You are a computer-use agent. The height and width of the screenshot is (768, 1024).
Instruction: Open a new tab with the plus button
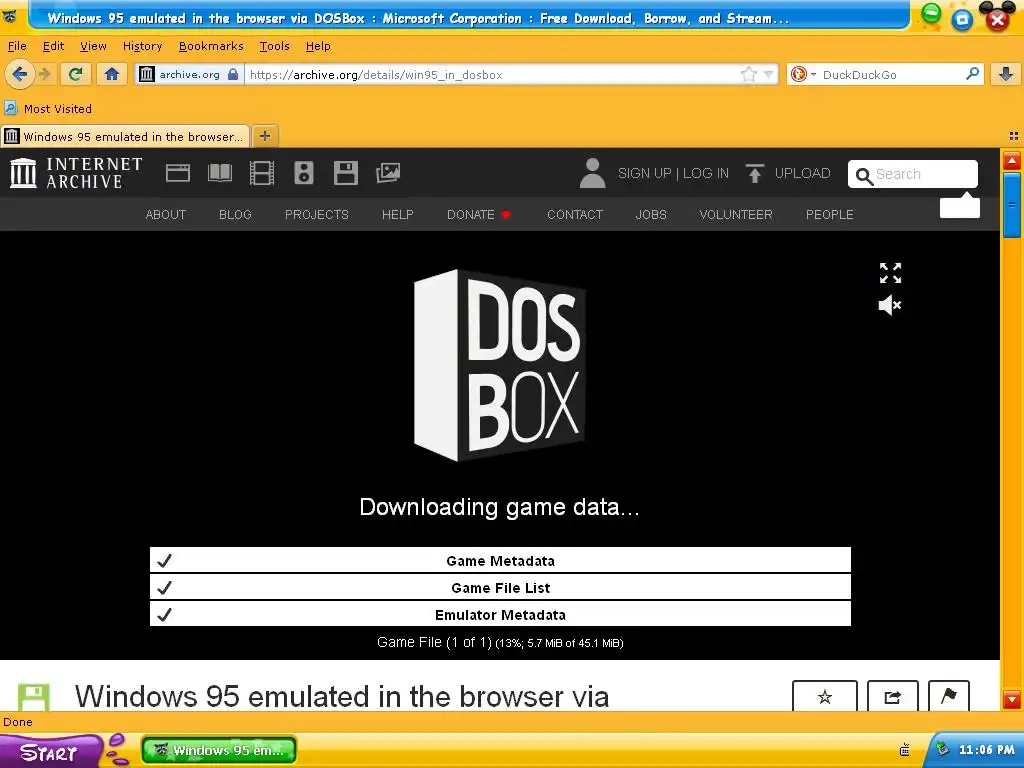click(264, 136)
